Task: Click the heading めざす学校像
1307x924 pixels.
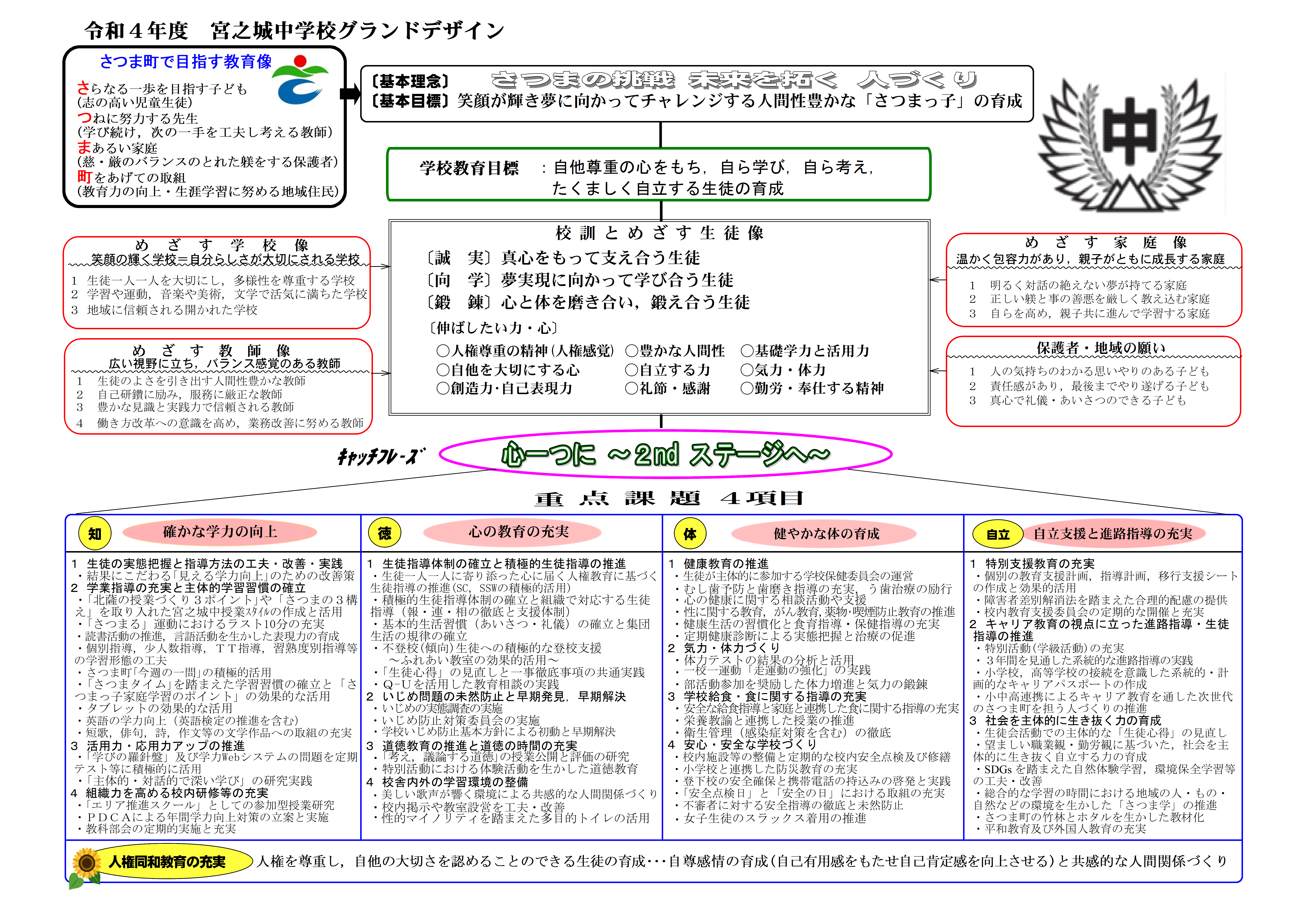Action: pyautogui.click(x=222, y=245)
